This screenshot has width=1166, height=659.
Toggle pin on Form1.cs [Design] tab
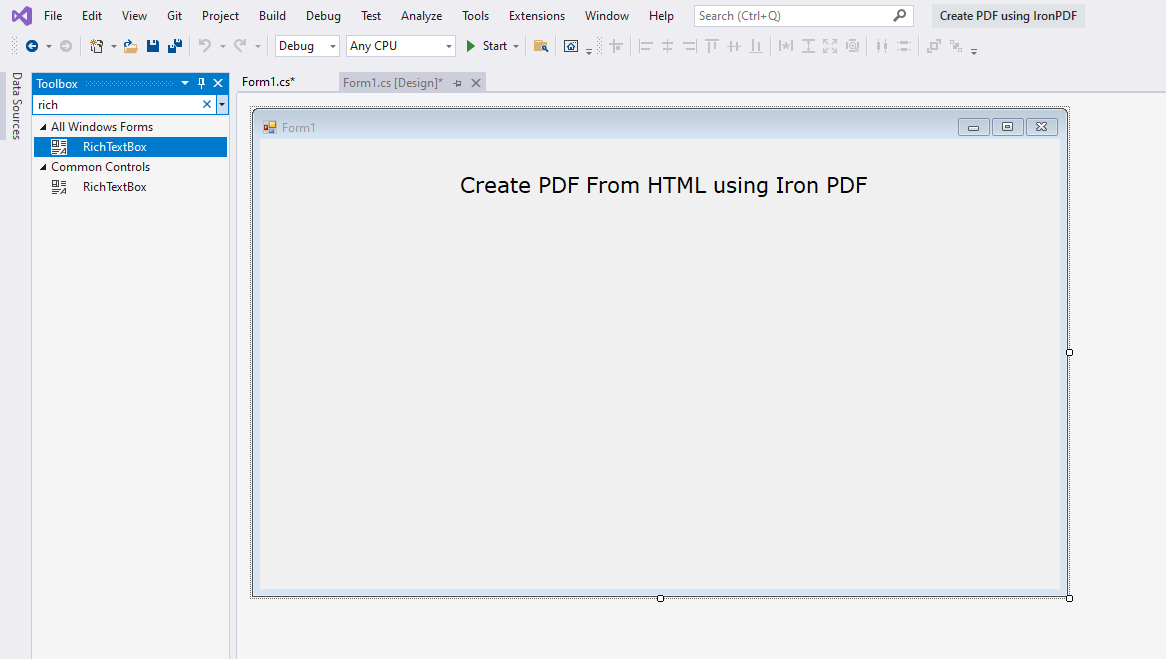click(457, 83)
